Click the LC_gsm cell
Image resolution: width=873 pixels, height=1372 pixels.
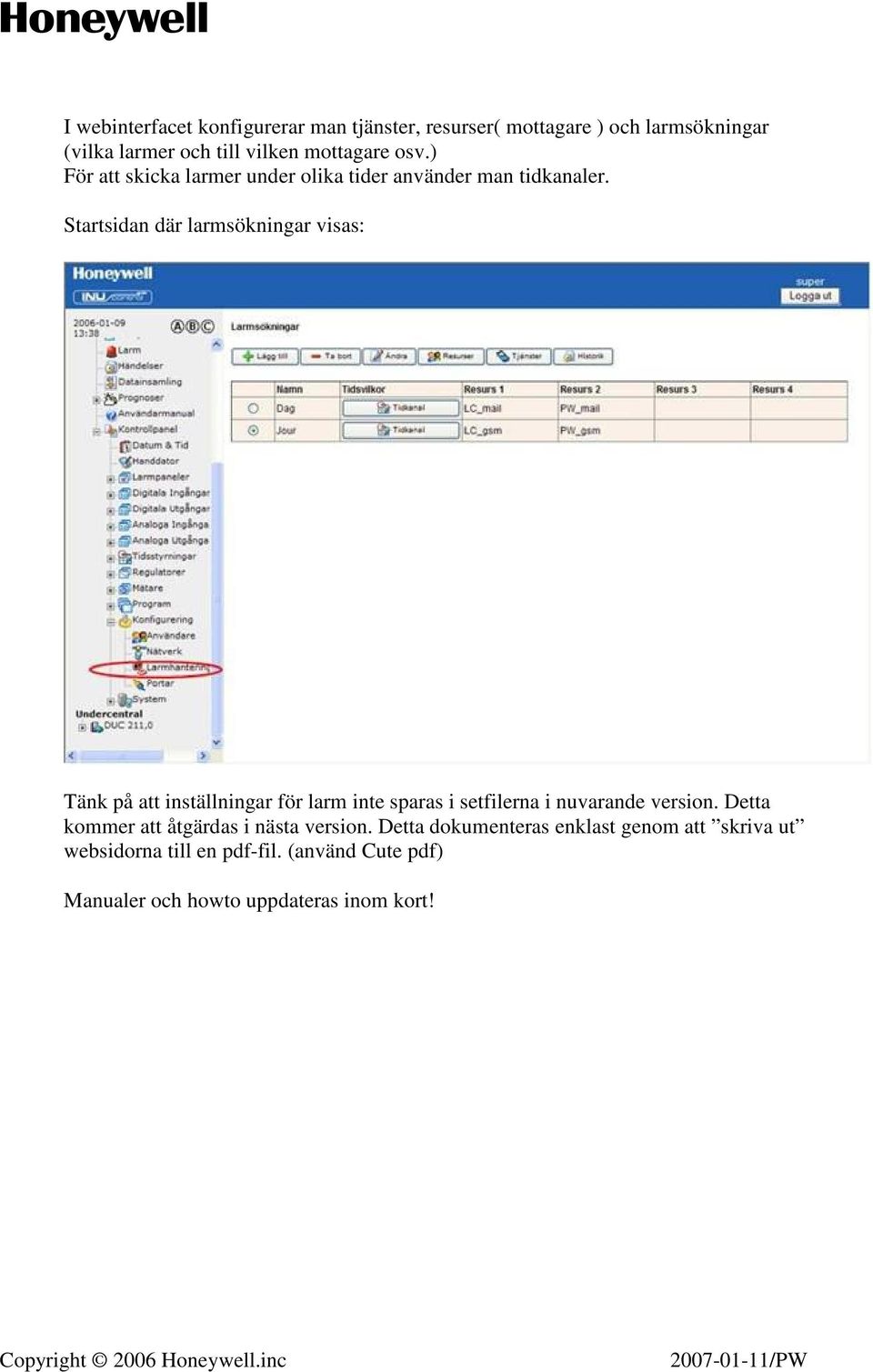tap(510, 431)
